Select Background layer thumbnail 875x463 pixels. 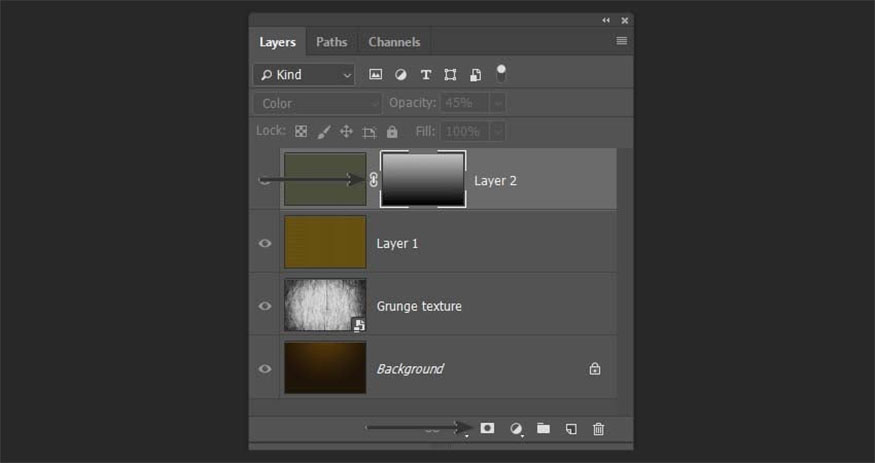325,368
